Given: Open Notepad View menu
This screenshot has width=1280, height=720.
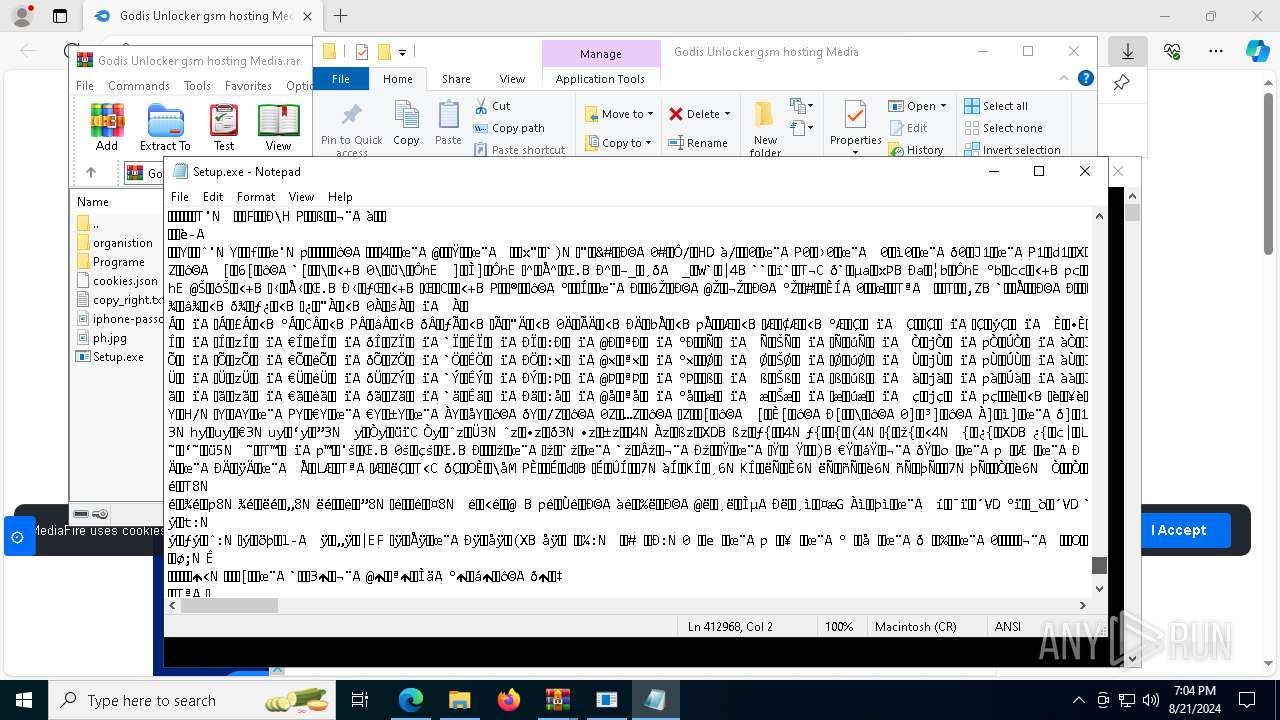Looking at the screenshot, I should click(x=301, y=197).
